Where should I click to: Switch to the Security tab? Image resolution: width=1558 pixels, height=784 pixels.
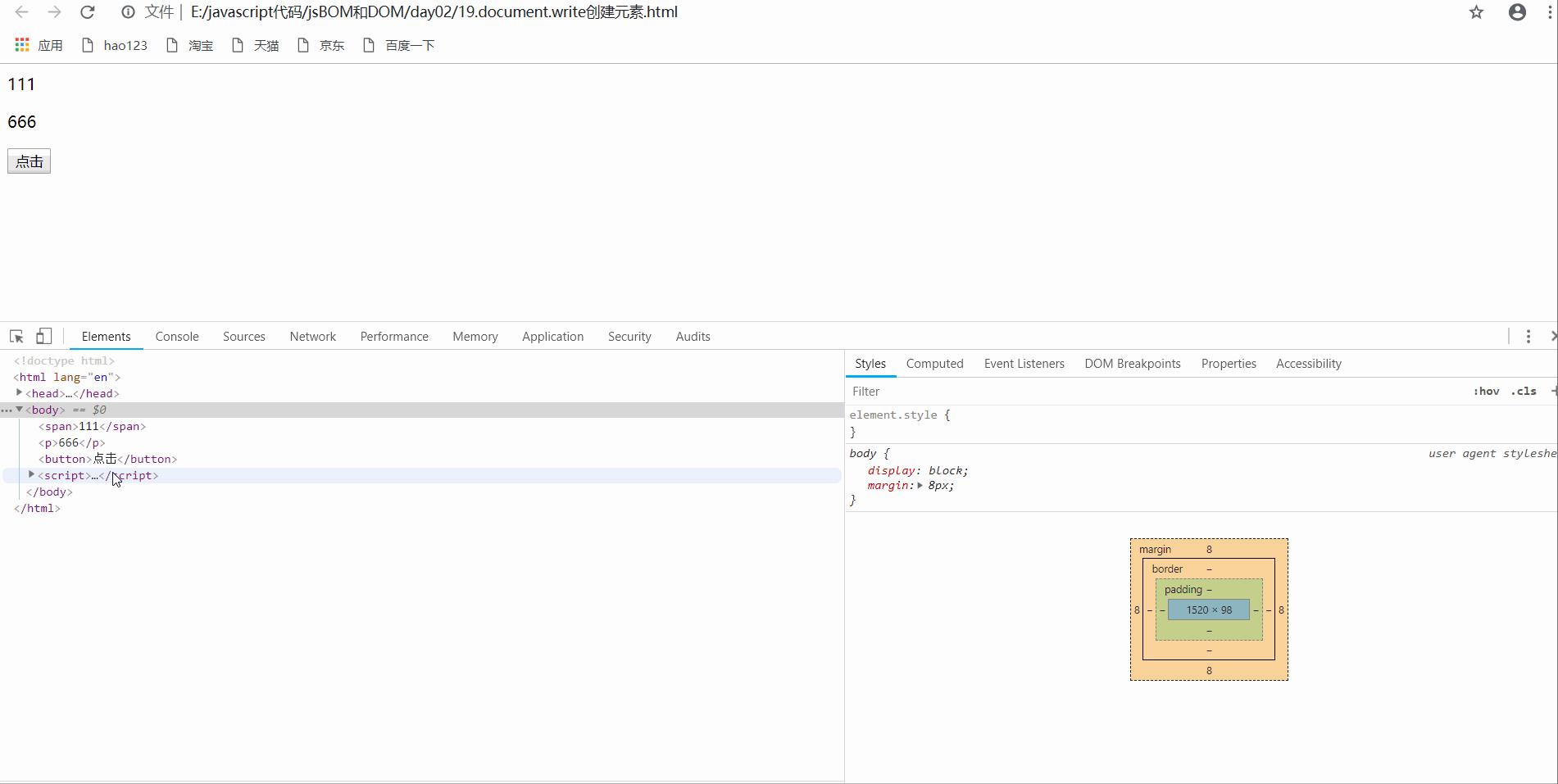pyautogui.click(x=629, y=337)
